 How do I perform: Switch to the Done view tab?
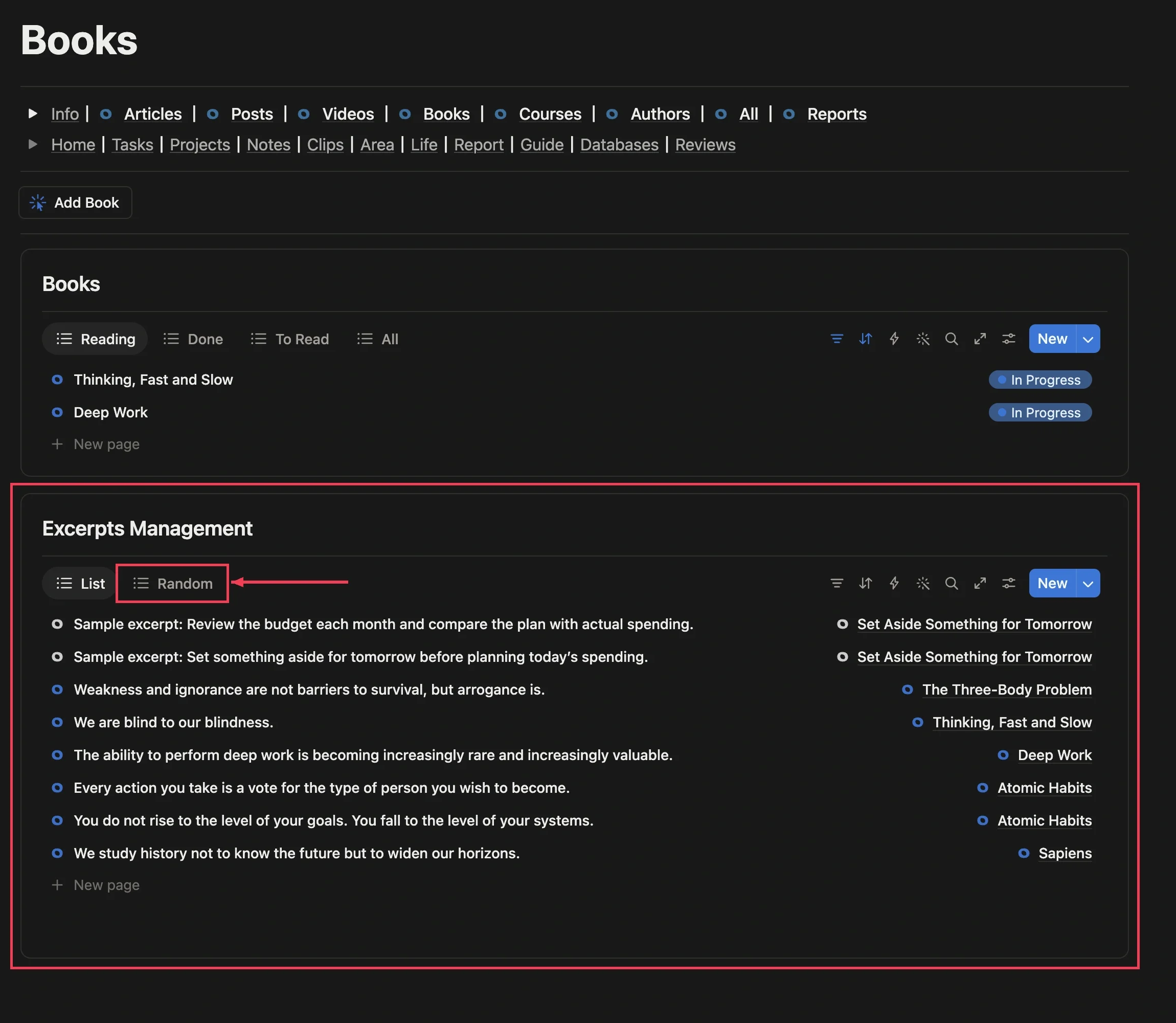[x=193, y=339]
